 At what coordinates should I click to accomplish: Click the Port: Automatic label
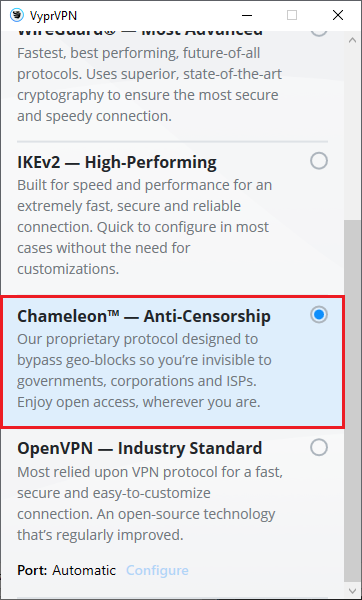coord(67,571)
